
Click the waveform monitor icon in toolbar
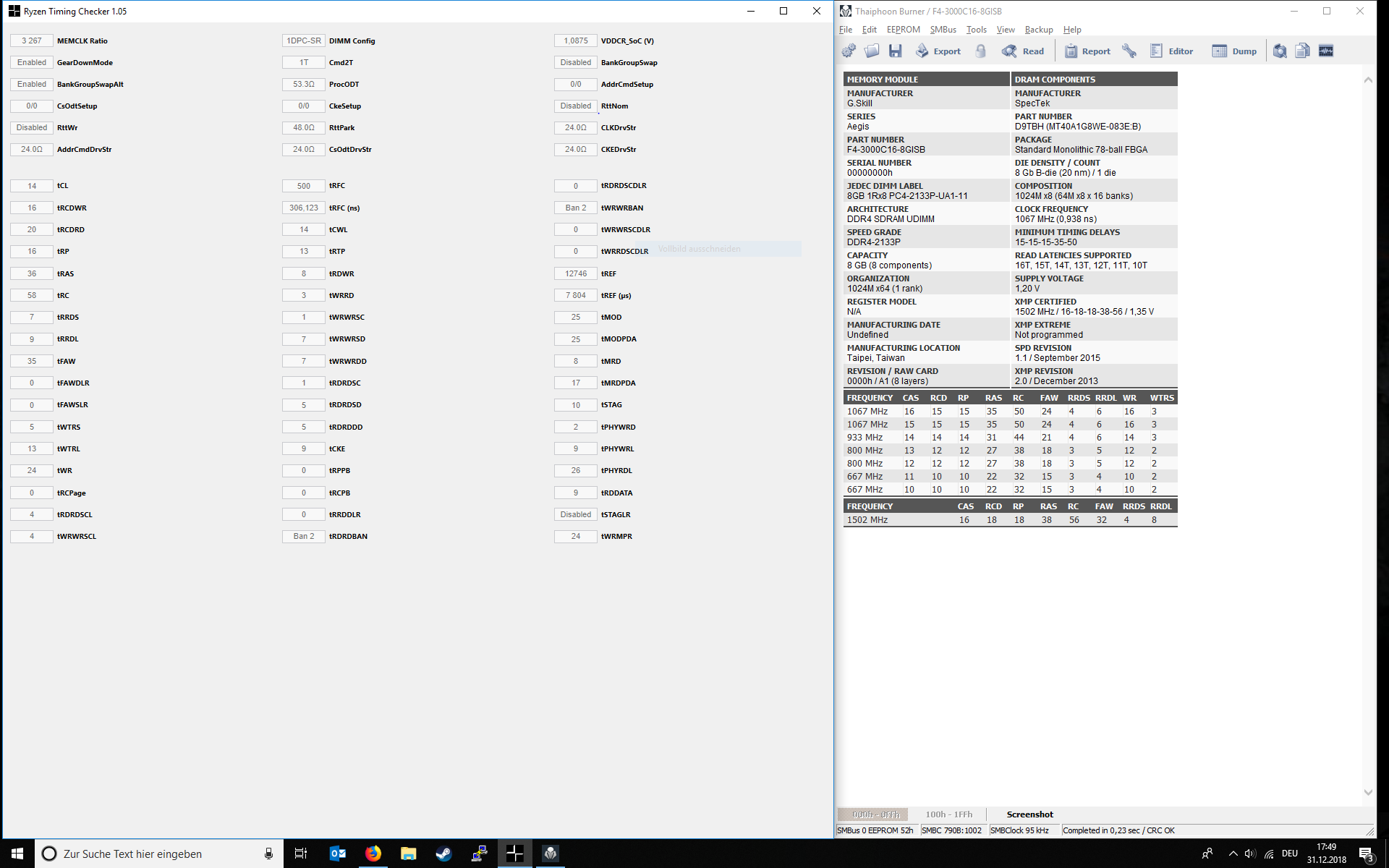[1326, 51]
